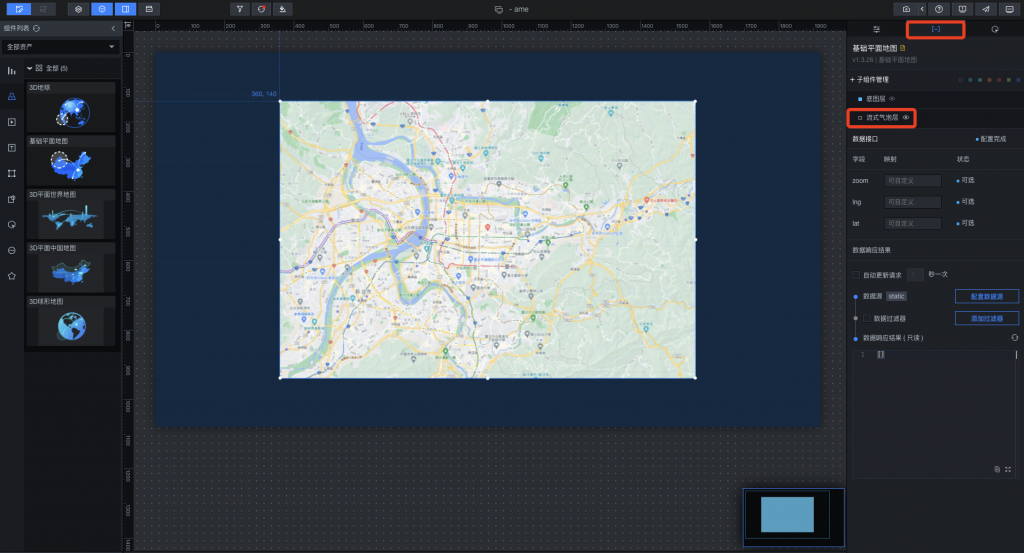Switch to the data tab
The width and height of the screenshot is (1024, 553).
pos(935,29)
